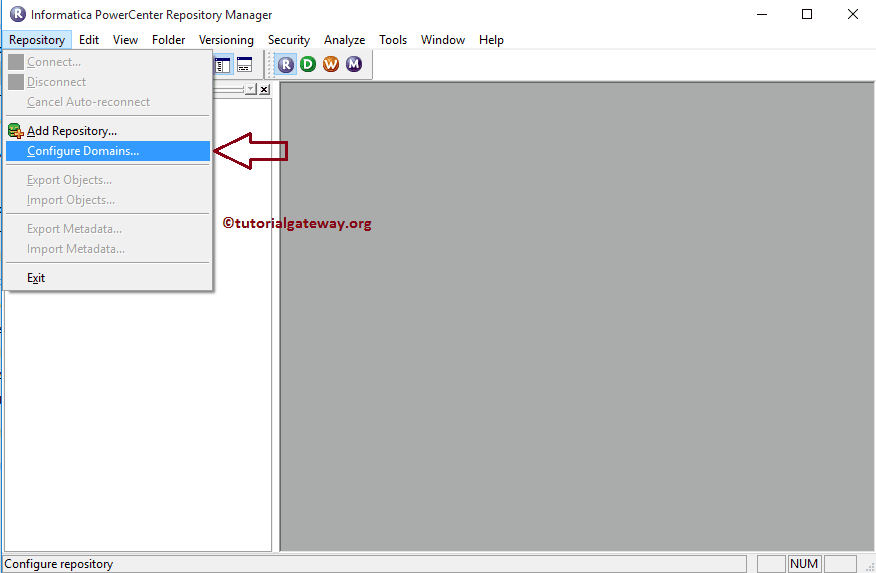Close the Repository Manager window

pos(853,14)
